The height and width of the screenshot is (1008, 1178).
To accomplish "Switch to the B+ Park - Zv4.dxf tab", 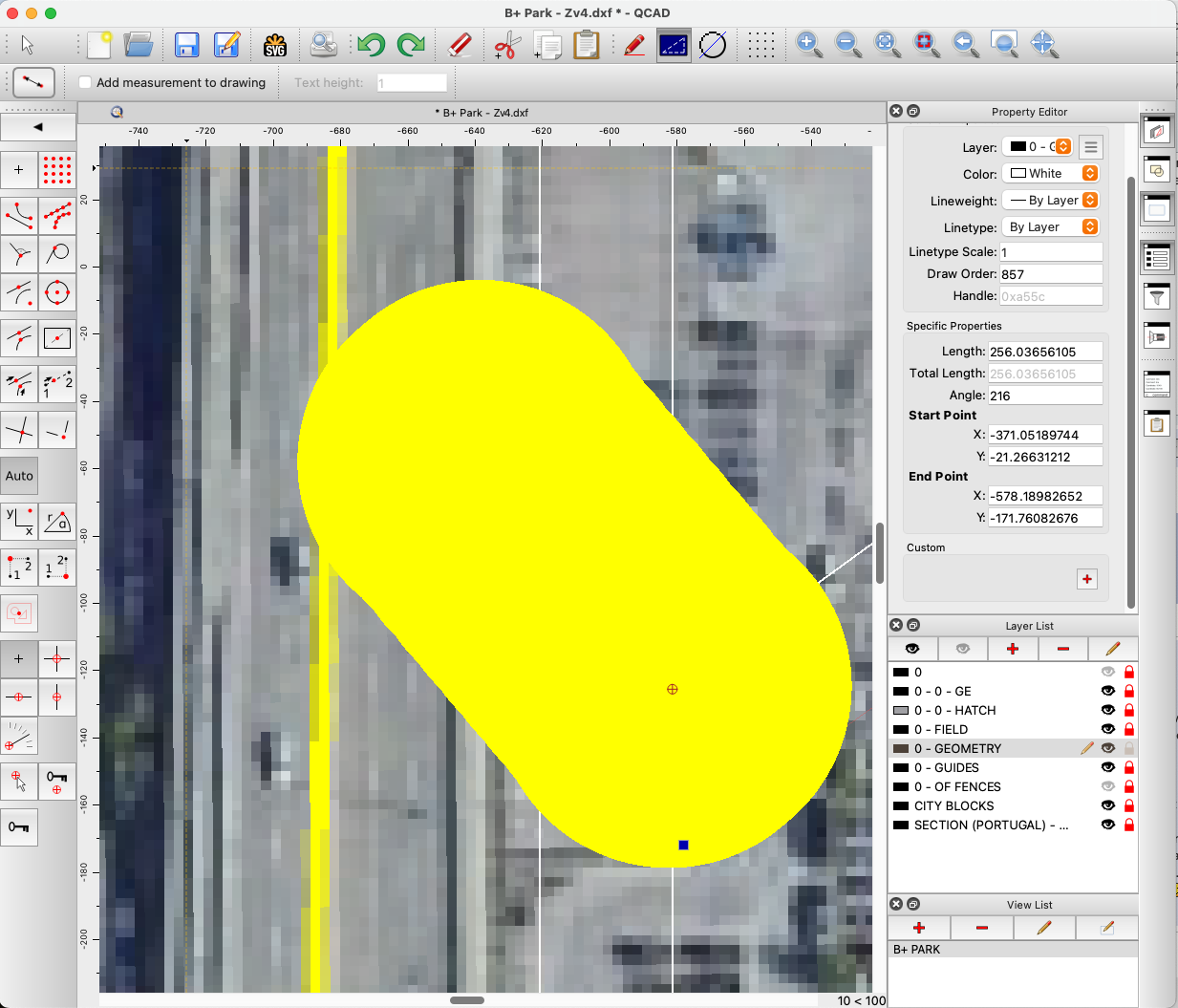I will pyautogui.click(x=482, y=113).
